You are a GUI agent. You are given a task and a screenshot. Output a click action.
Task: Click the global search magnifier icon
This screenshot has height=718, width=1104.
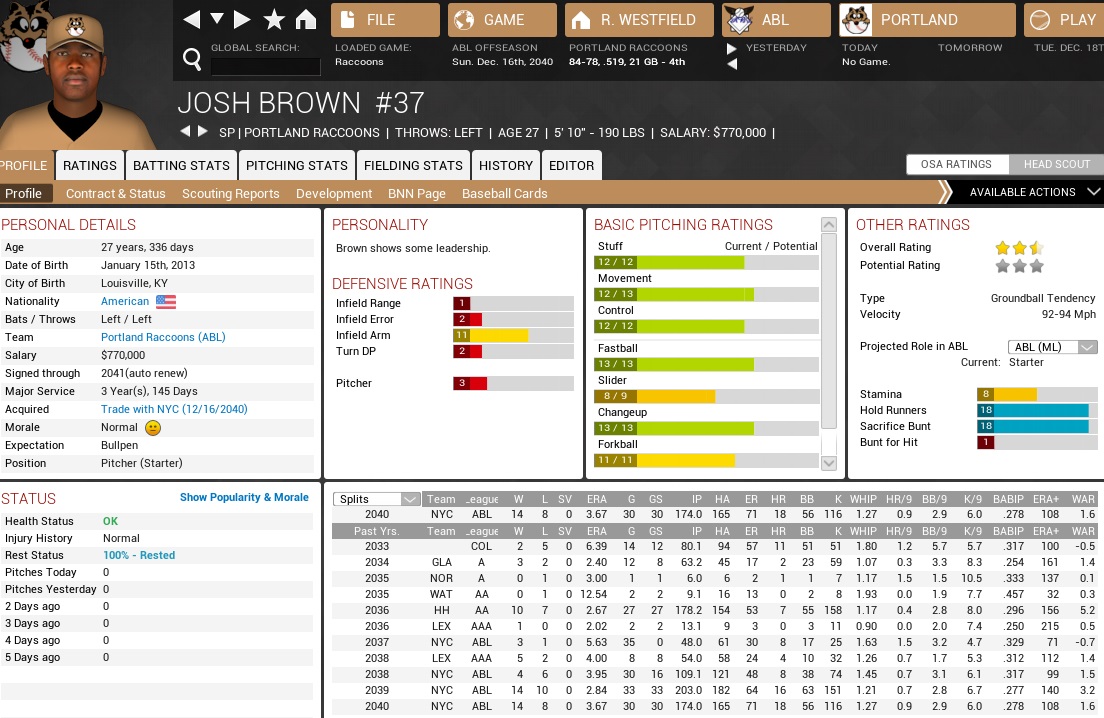(192, 61)
